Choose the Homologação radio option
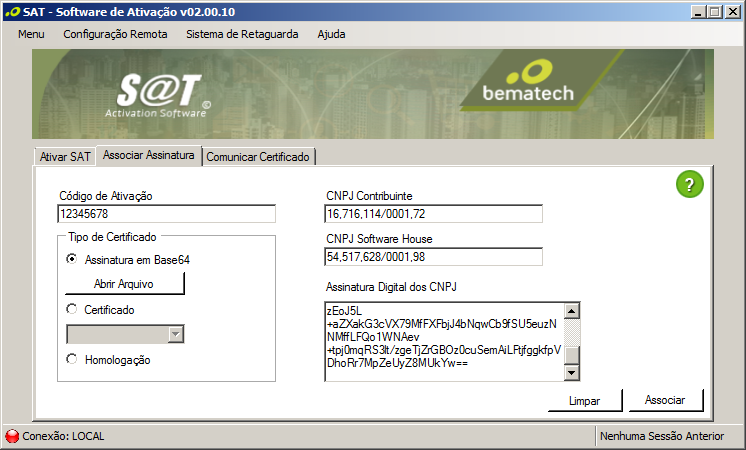This screenshot has width=746, height=450. click(71, 359)
